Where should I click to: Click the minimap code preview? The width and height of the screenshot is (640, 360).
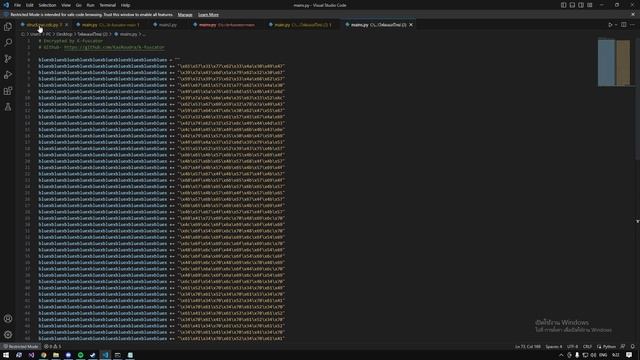tap(614, 62)
